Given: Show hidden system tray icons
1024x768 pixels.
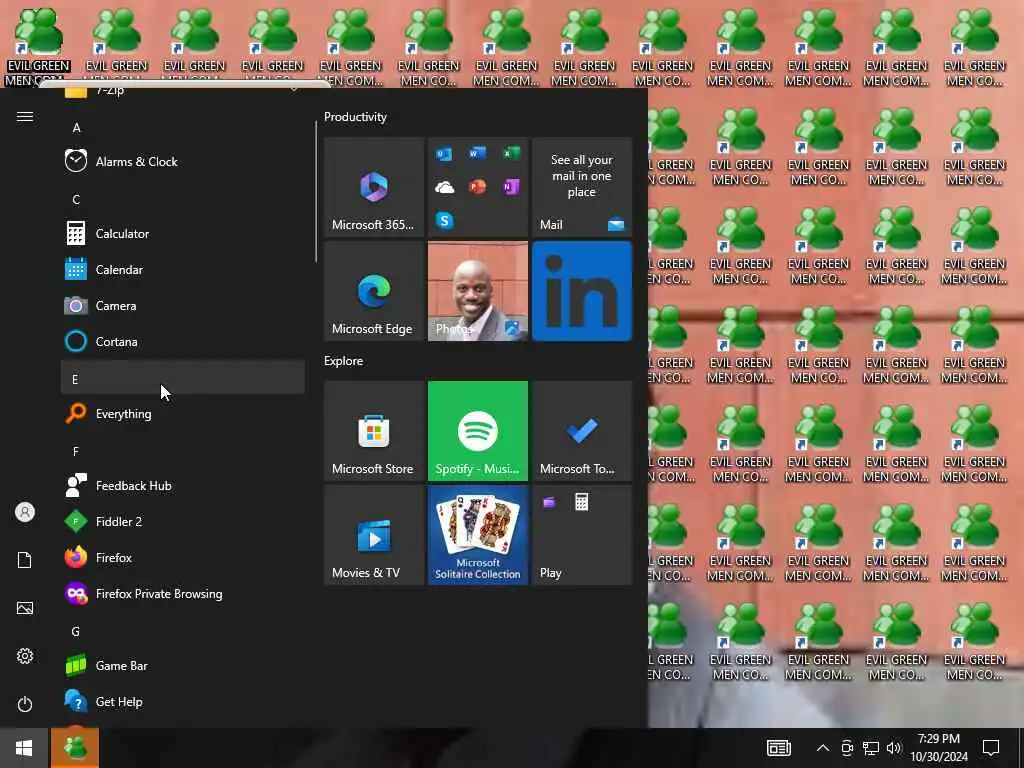Looking at the screenshot, I should (823, 748).
